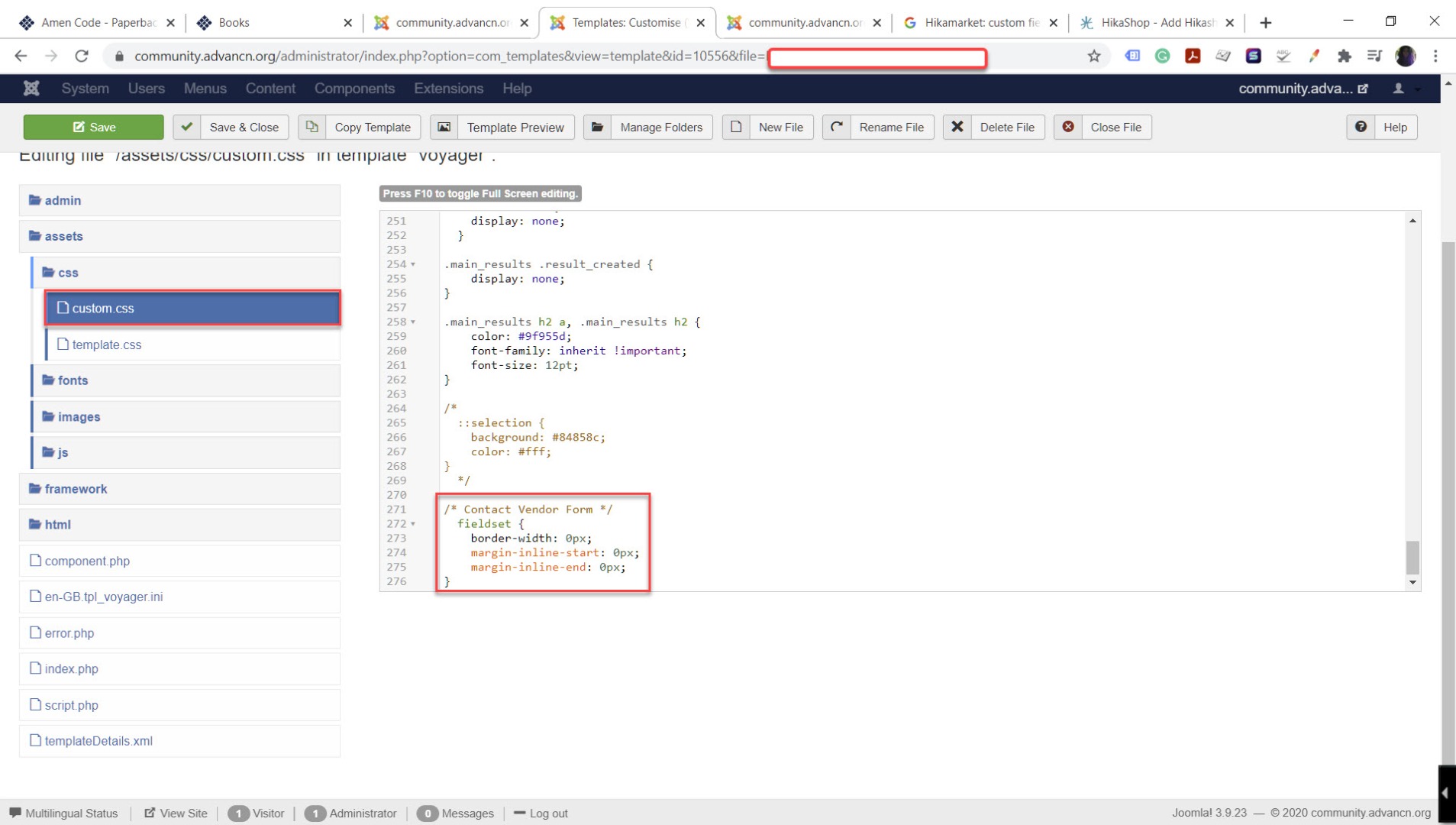Click the Delete File button
Viewport: 1456px width, 825px height.
tap(993, 128)
